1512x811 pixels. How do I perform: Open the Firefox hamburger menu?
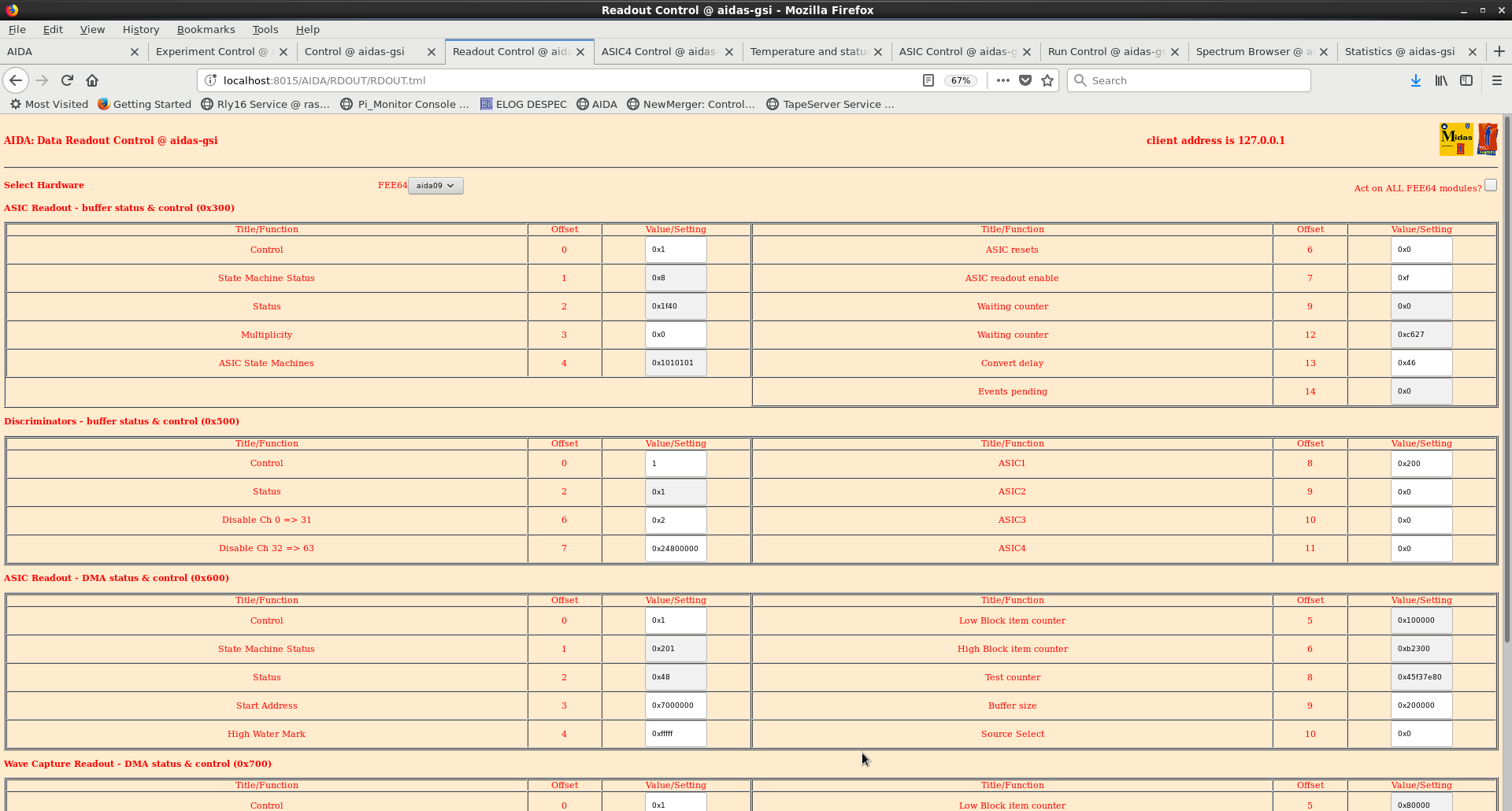(1496, 80)
